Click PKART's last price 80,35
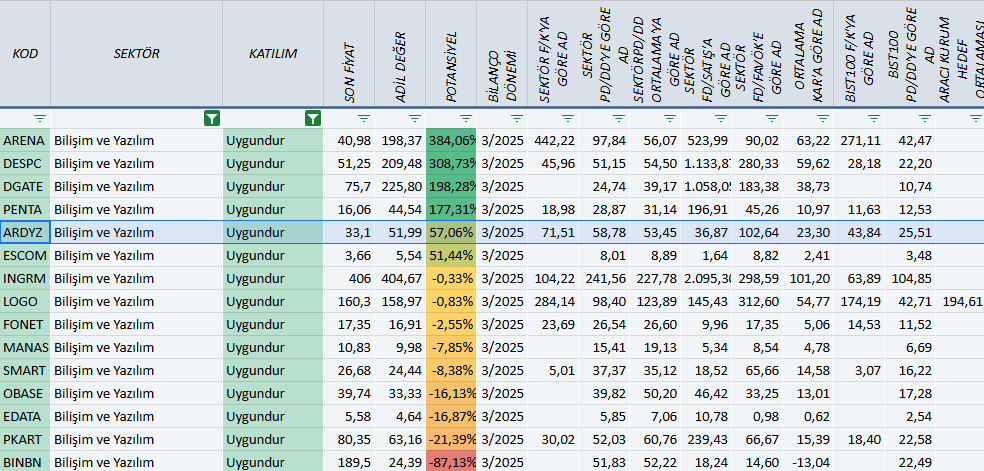This screenshot has width=984, height=471. pyautogui.click(x=350, y=440)
